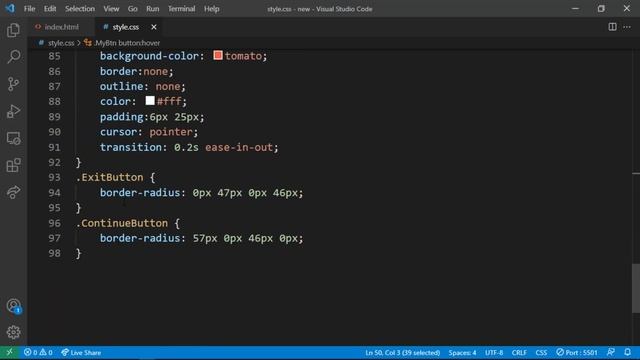Open the File menu
This screenshot has width=640, height=360.
(x=29, y=9)
